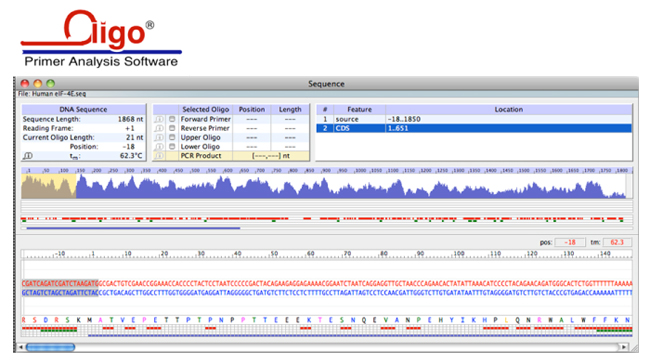Click the info icon next to tm value

coord(28,156)
